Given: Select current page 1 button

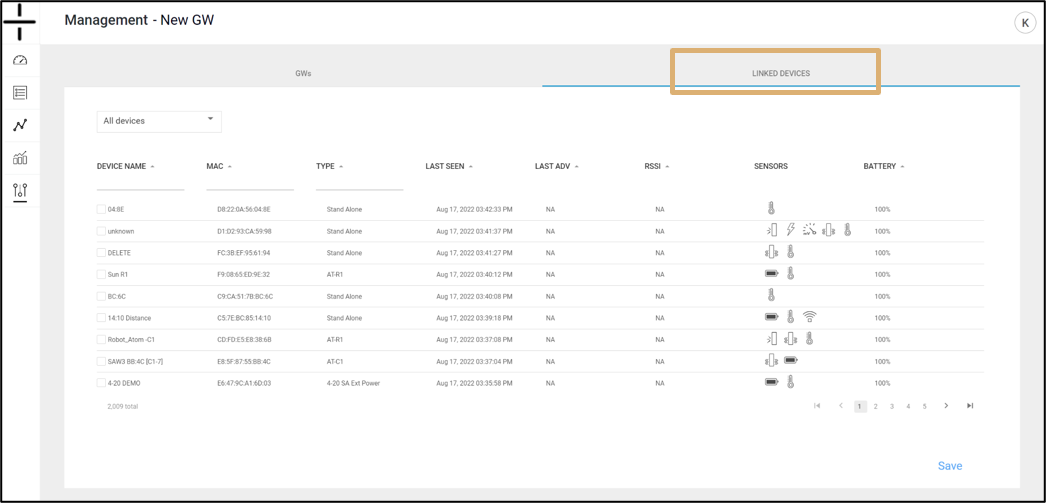Looking at the screenshot, I should coord(861,406).
